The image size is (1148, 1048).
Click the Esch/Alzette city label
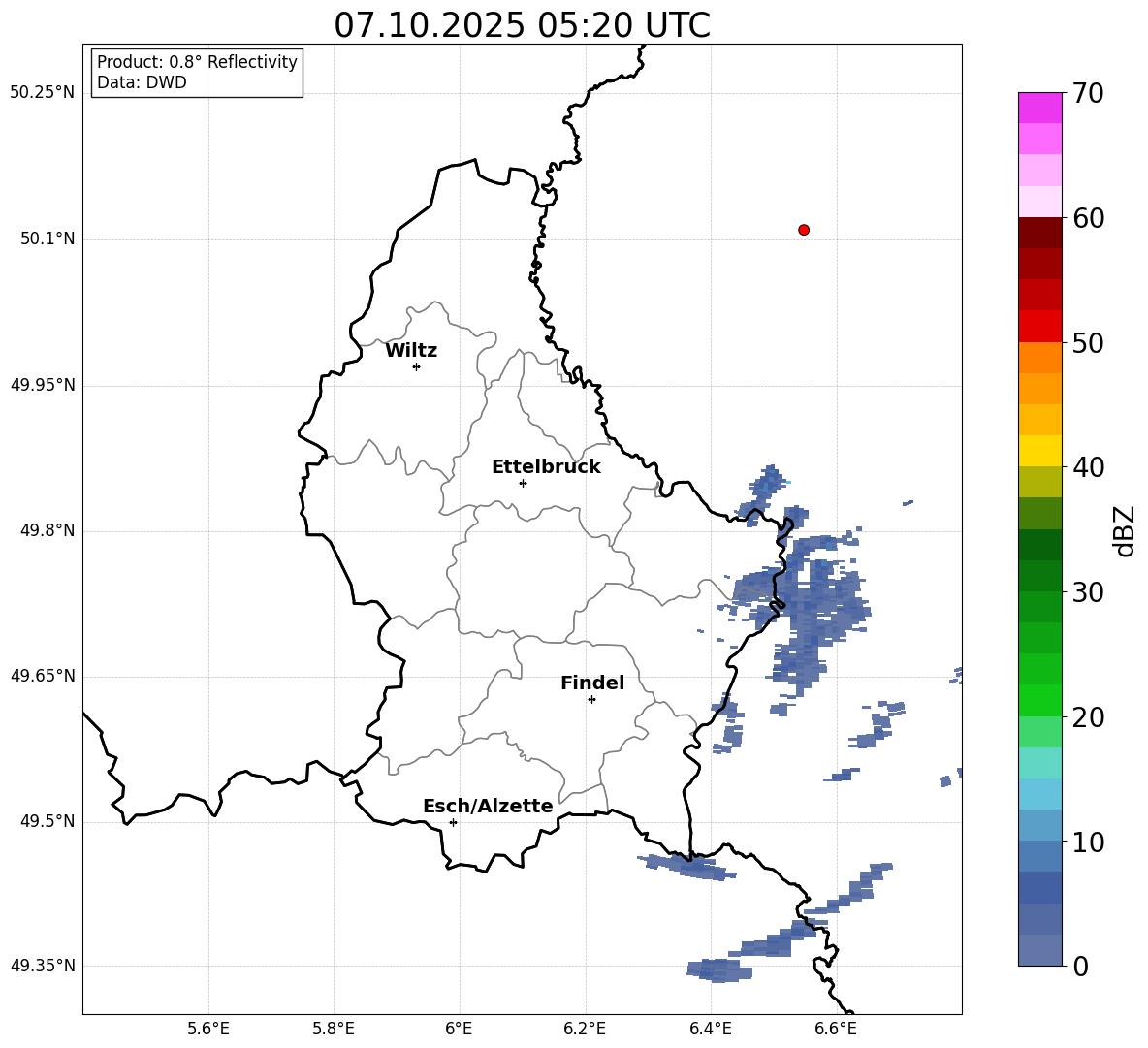coord(489,806)
